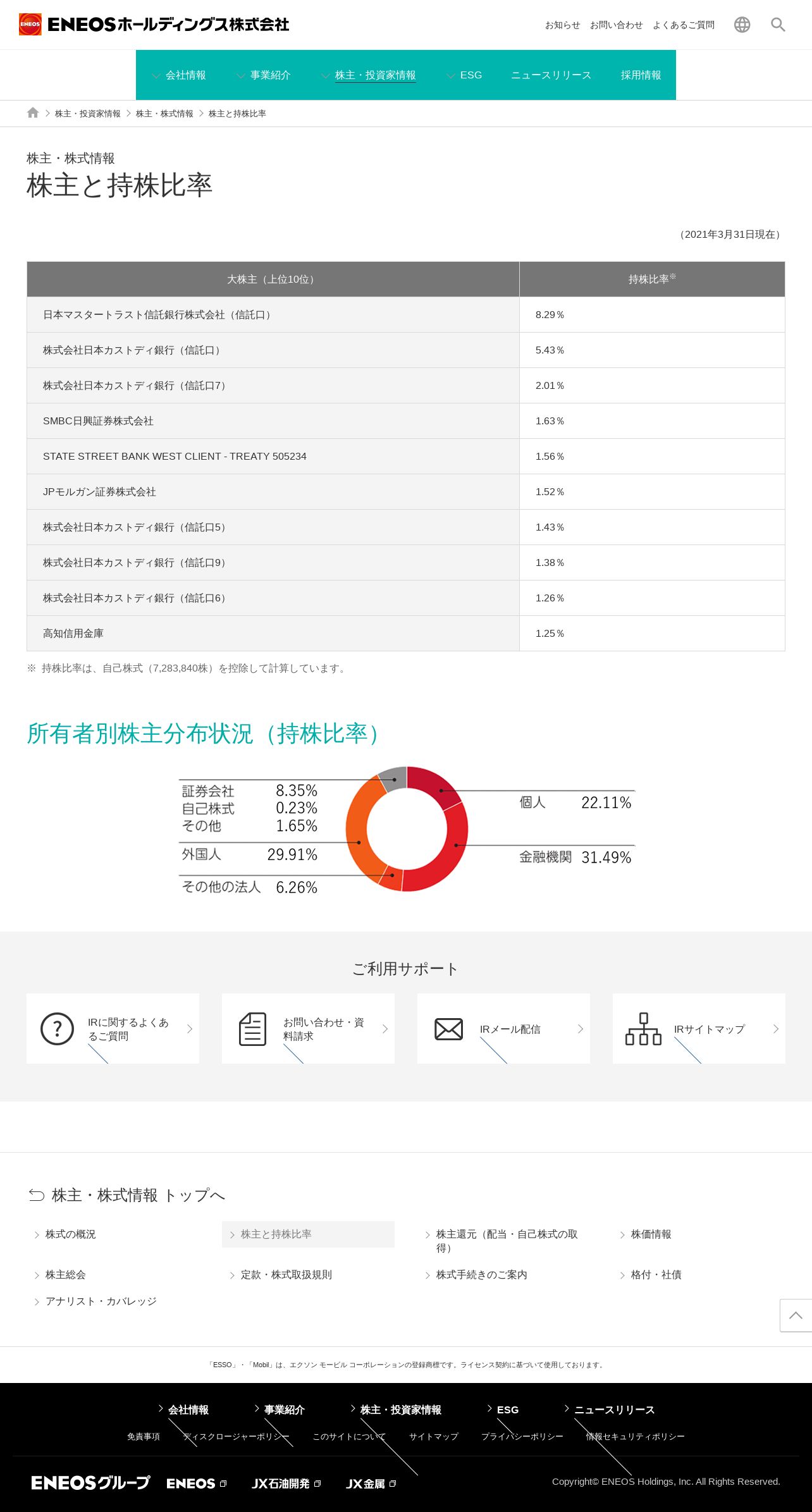Click the STATE STREET BANK WEST CLIENT cell
The height and width of the screenshot is (1512, 812).
(273, 457)
